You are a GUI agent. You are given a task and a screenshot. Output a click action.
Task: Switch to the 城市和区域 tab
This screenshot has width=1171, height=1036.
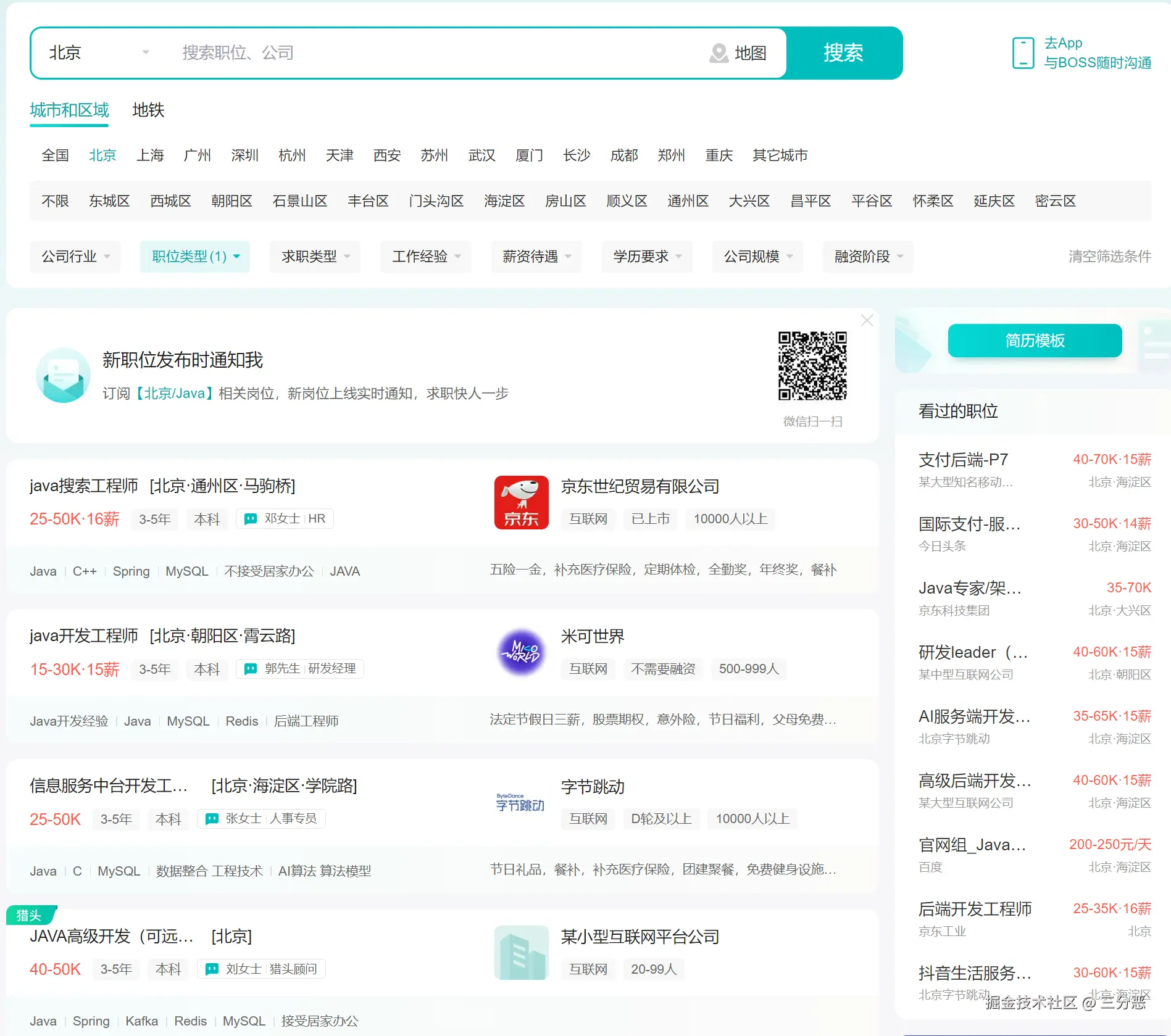69,110
